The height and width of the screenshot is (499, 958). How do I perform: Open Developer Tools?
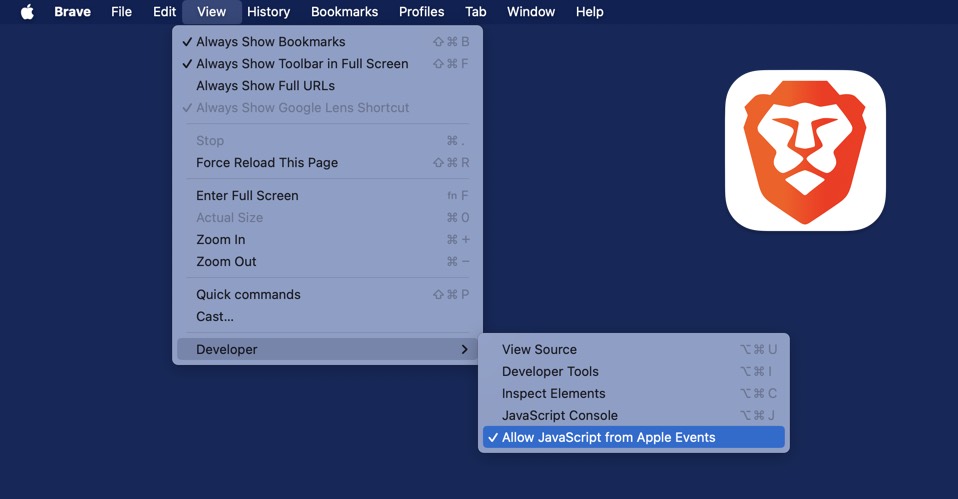click(634, 371)
